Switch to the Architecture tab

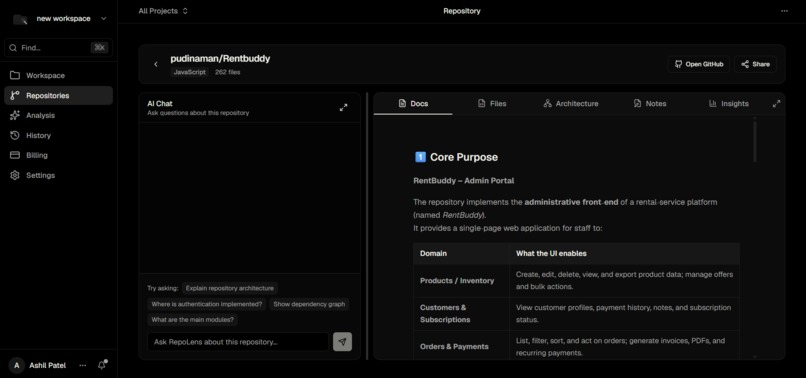coord(571,104)
